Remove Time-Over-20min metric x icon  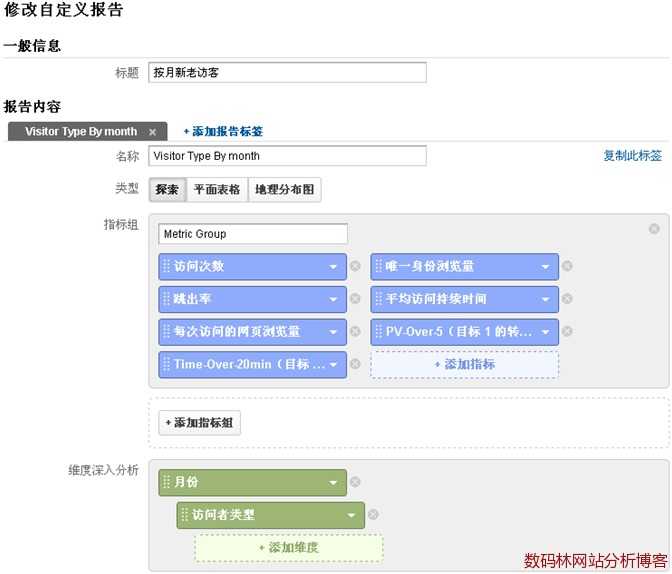[x=355, y=364]
